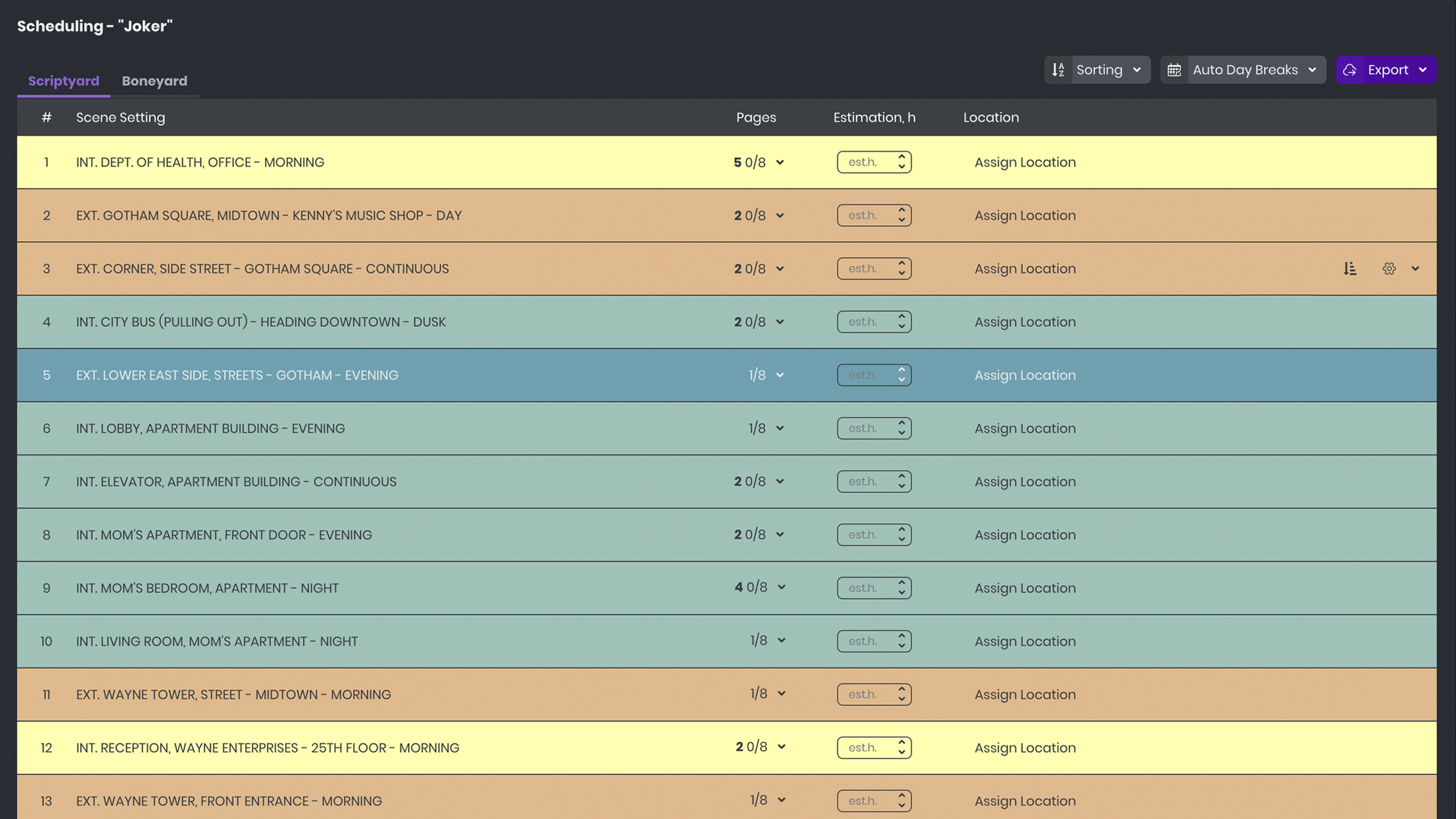
Task: Increase estimation hours stepper for scene 4
Action: [901, 316]
